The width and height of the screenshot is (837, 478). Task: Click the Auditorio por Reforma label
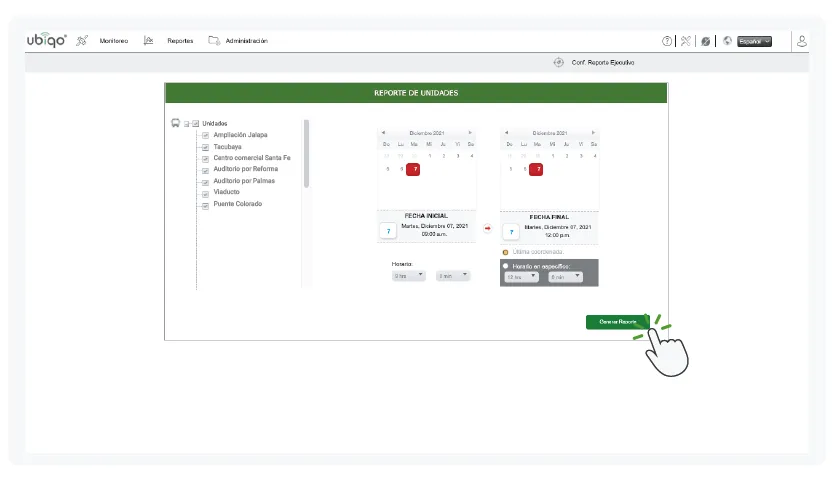click(x=246, y=169)
